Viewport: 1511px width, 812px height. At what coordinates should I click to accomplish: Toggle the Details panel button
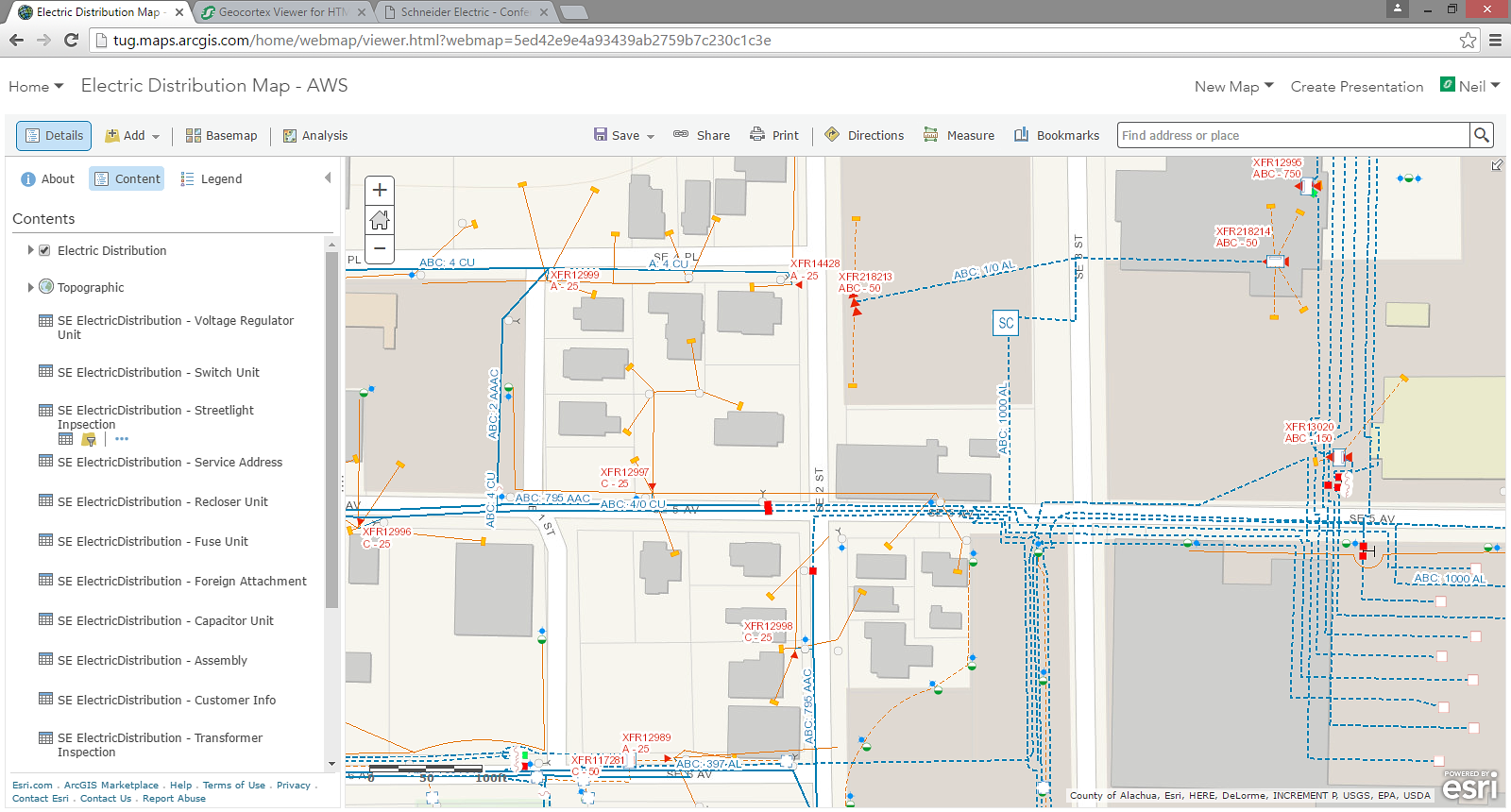54,136
